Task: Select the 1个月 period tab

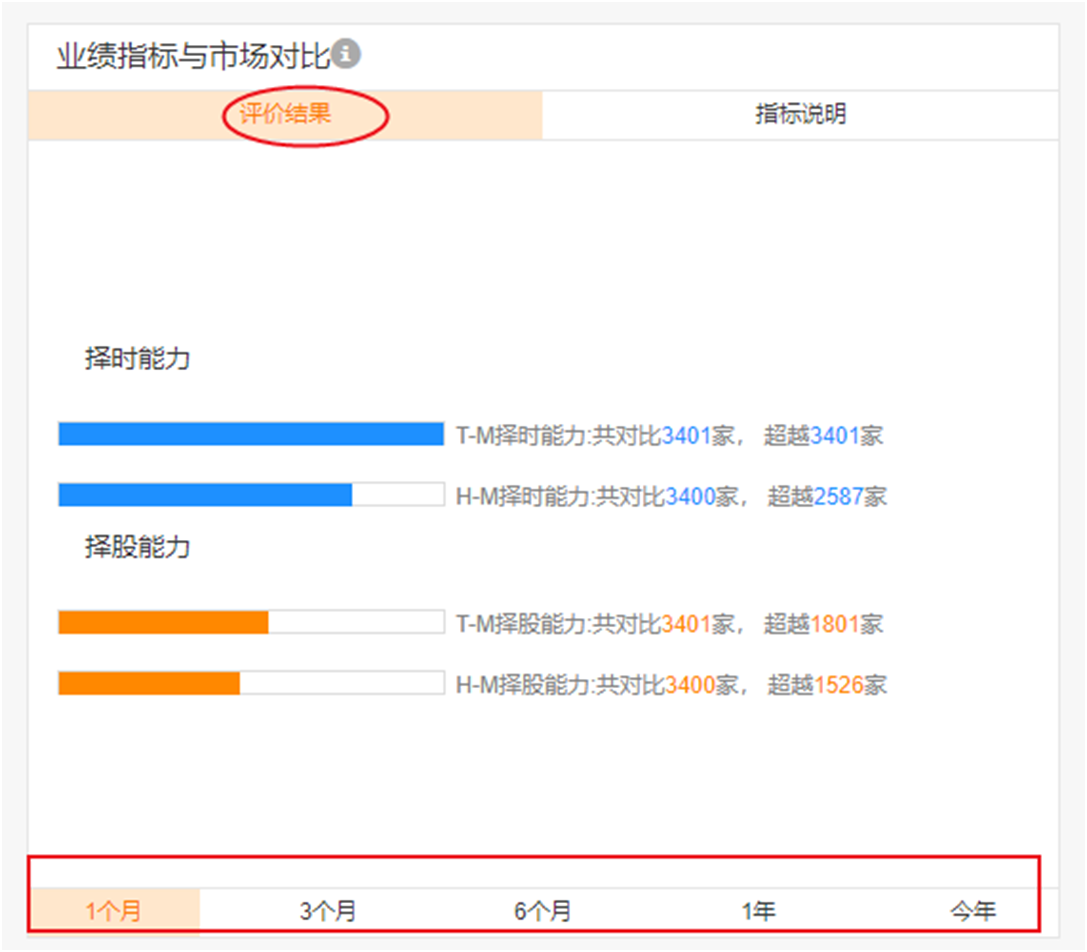Action: (x=114, y=910)
